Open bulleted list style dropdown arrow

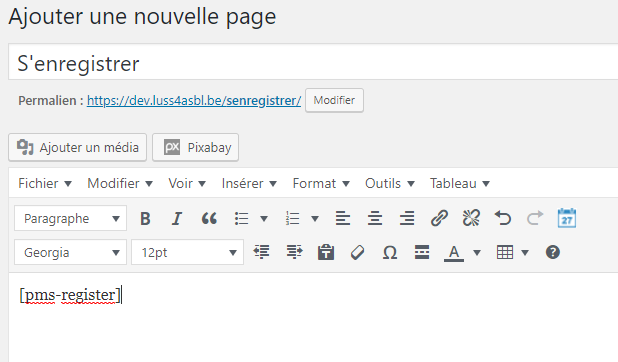click(x=264, y=218)
